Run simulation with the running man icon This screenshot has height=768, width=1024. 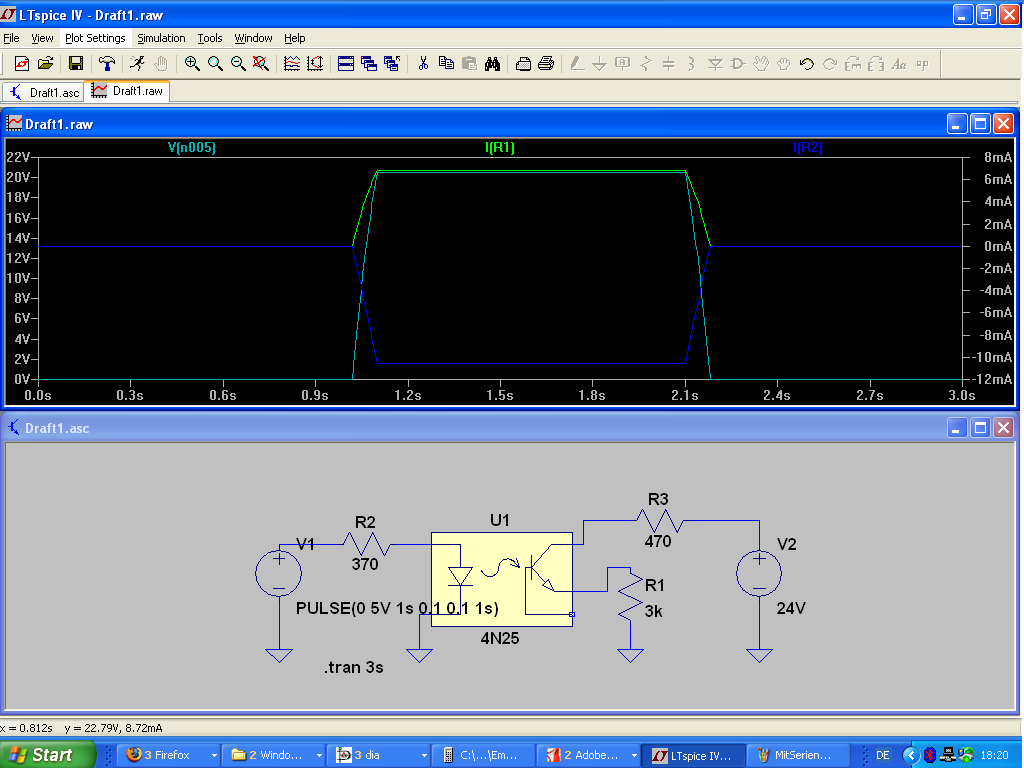(137, 64)
